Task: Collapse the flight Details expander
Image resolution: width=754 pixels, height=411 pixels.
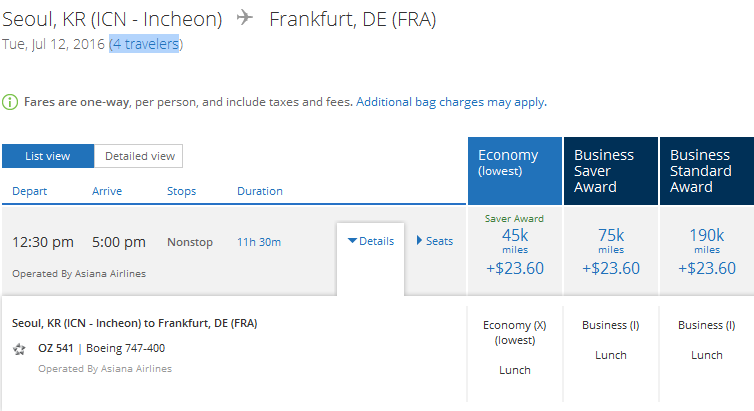Action: (x=371, y=241)
